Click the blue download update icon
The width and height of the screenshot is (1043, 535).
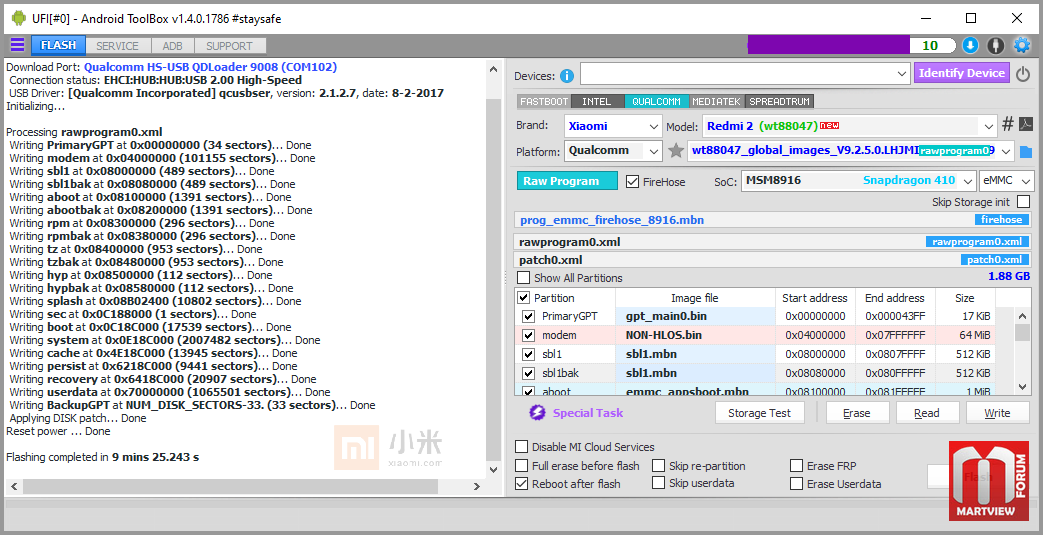coord(970,45)
